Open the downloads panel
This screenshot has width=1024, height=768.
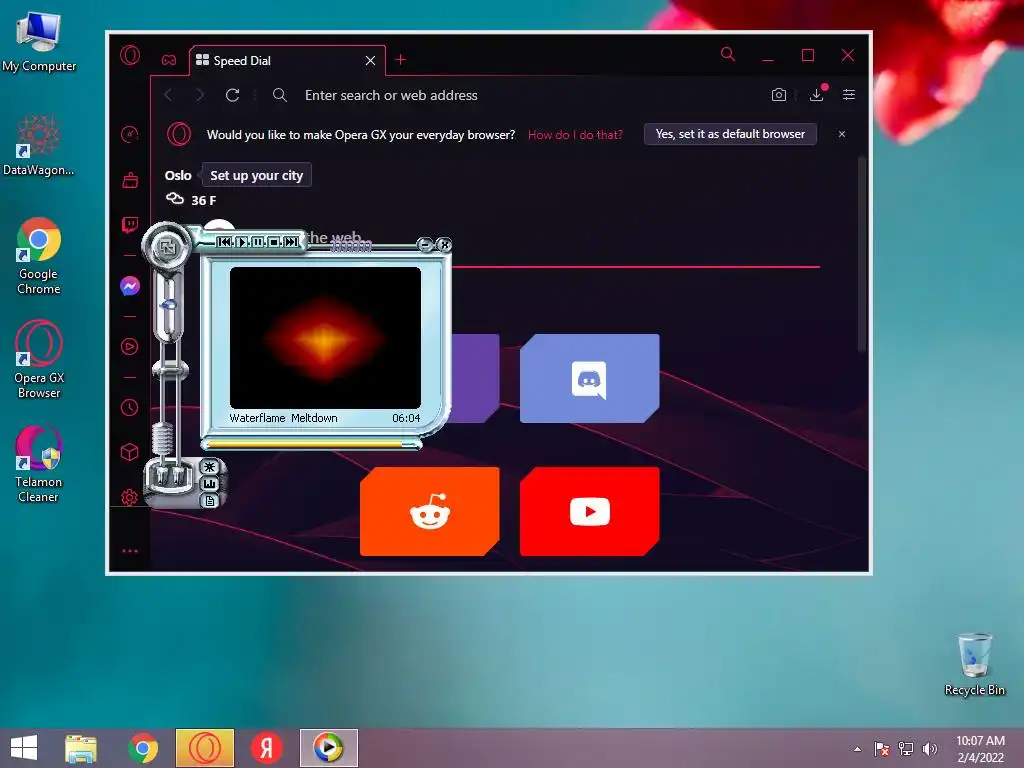817,95
